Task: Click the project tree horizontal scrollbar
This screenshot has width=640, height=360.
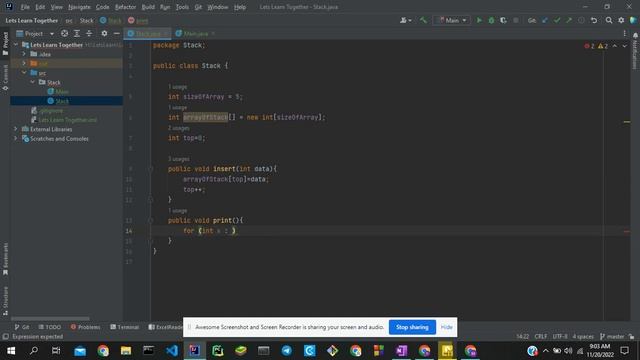Action: tap(50, 318)
